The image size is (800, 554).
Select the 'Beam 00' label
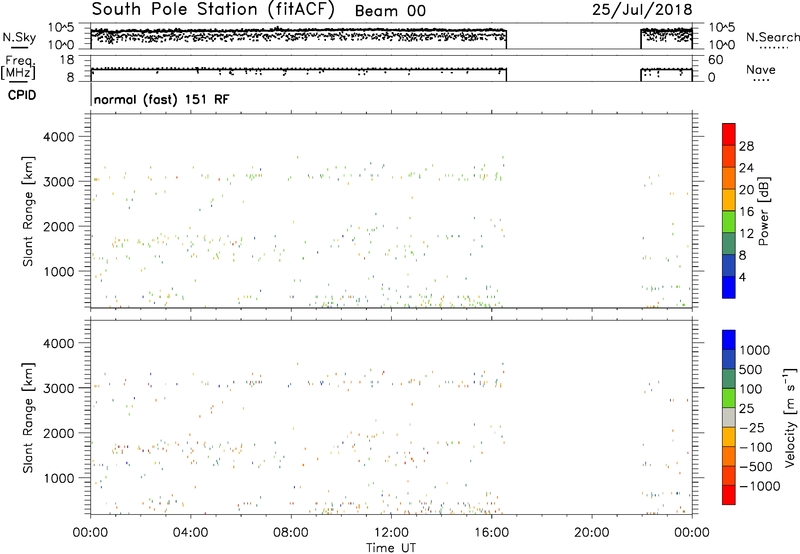390,11
